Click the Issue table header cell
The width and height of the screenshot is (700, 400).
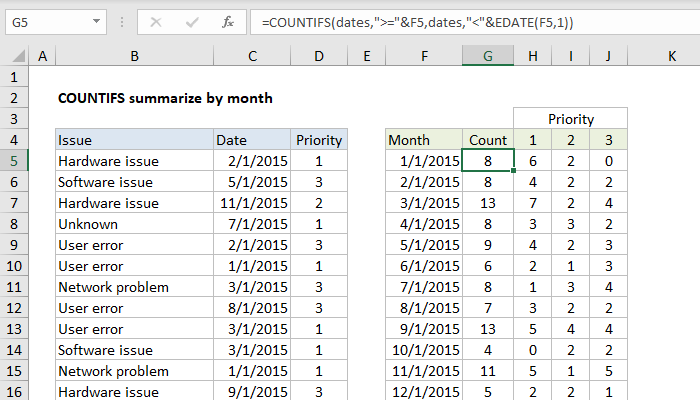[x=133, y=140]
